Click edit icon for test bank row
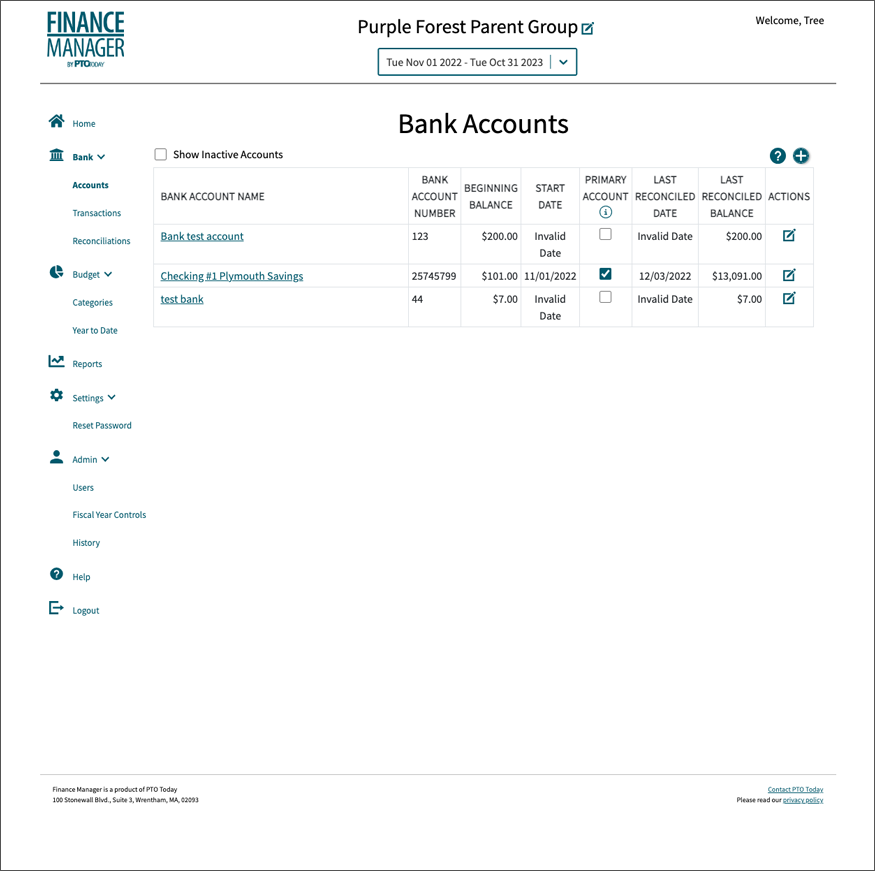 [789, 298]
